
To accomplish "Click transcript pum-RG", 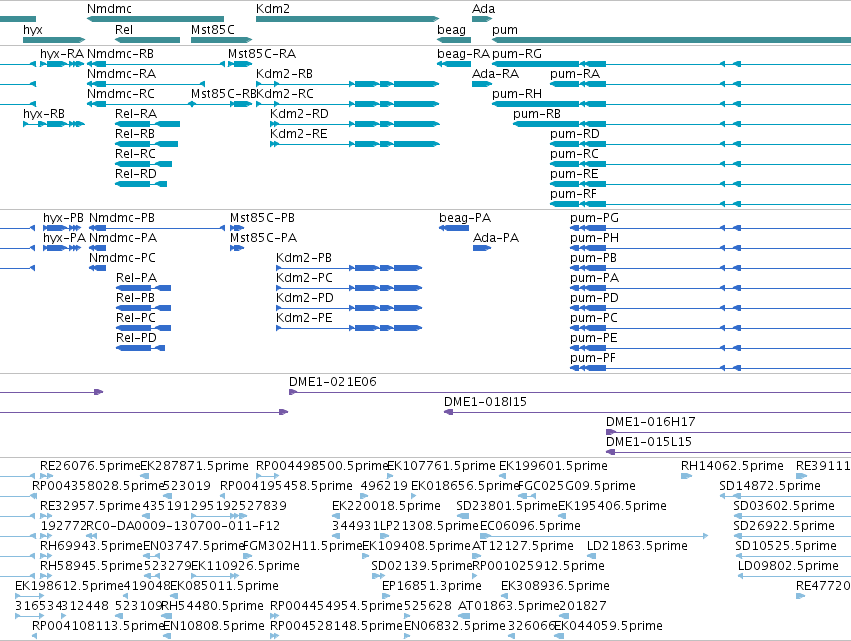I will [517, 54].
